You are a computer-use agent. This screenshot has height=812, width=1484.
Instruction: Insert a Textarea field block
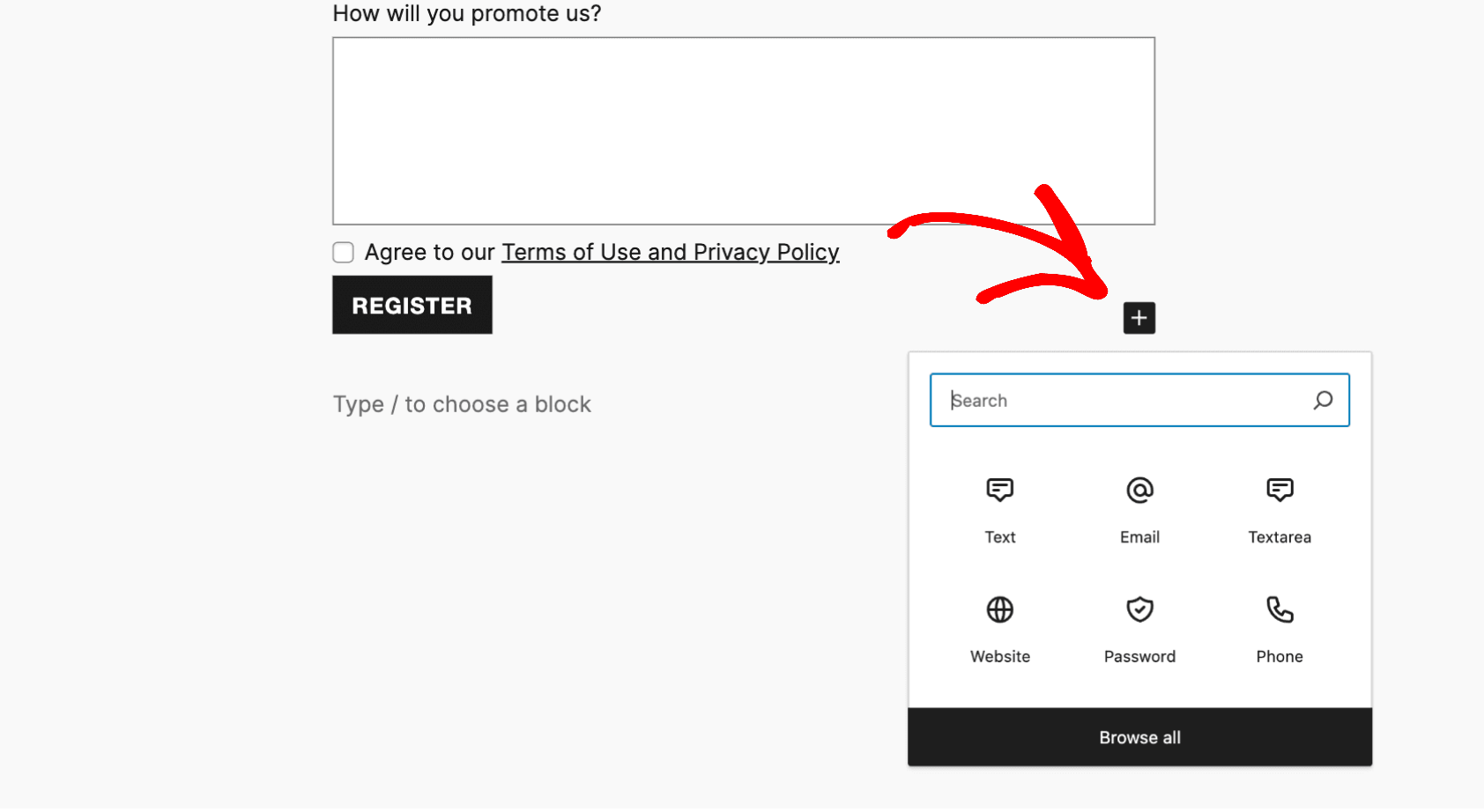point(1280,511)
